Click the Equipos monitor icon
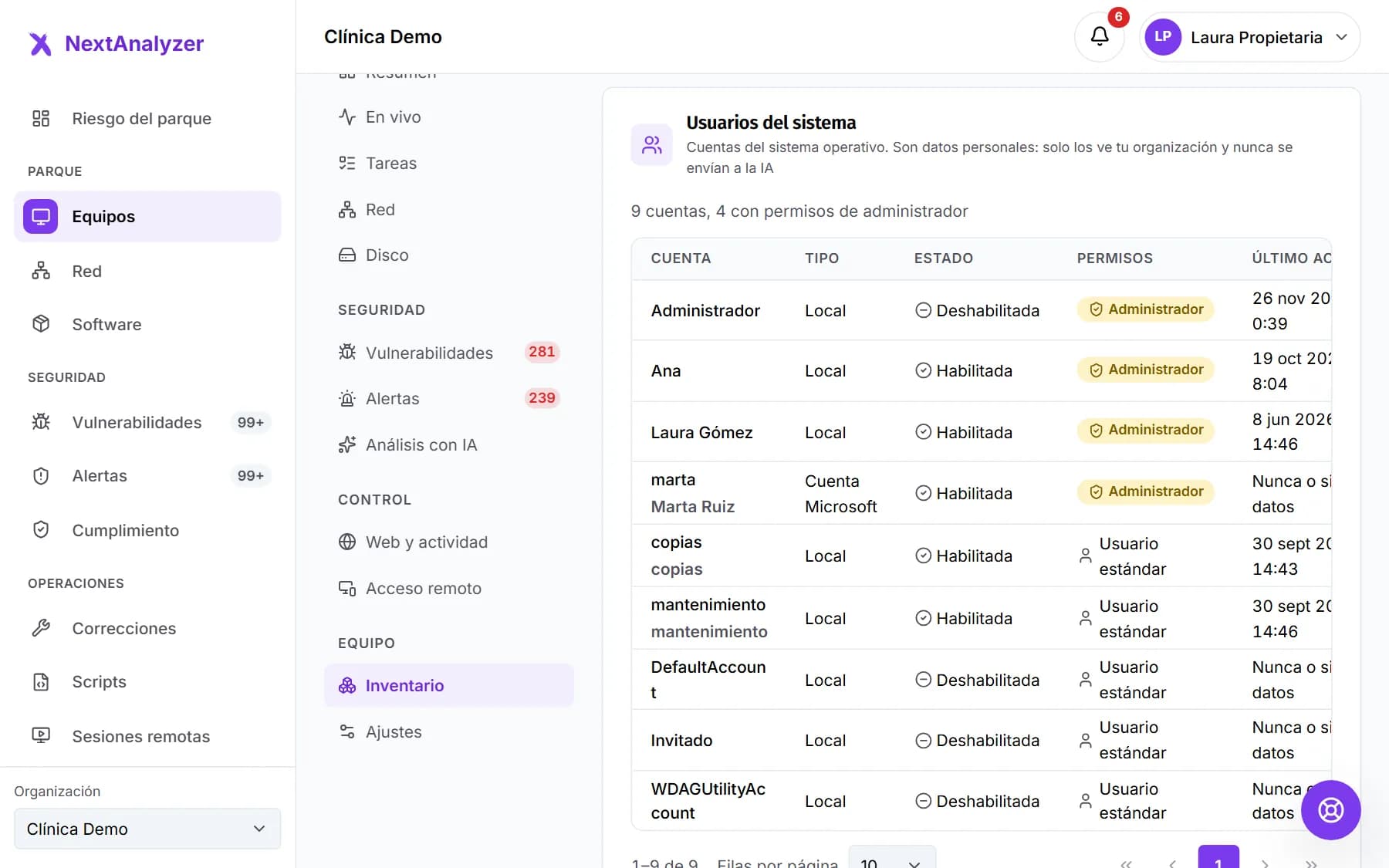Screen dimensions: 1389x868 coord(40,217)
